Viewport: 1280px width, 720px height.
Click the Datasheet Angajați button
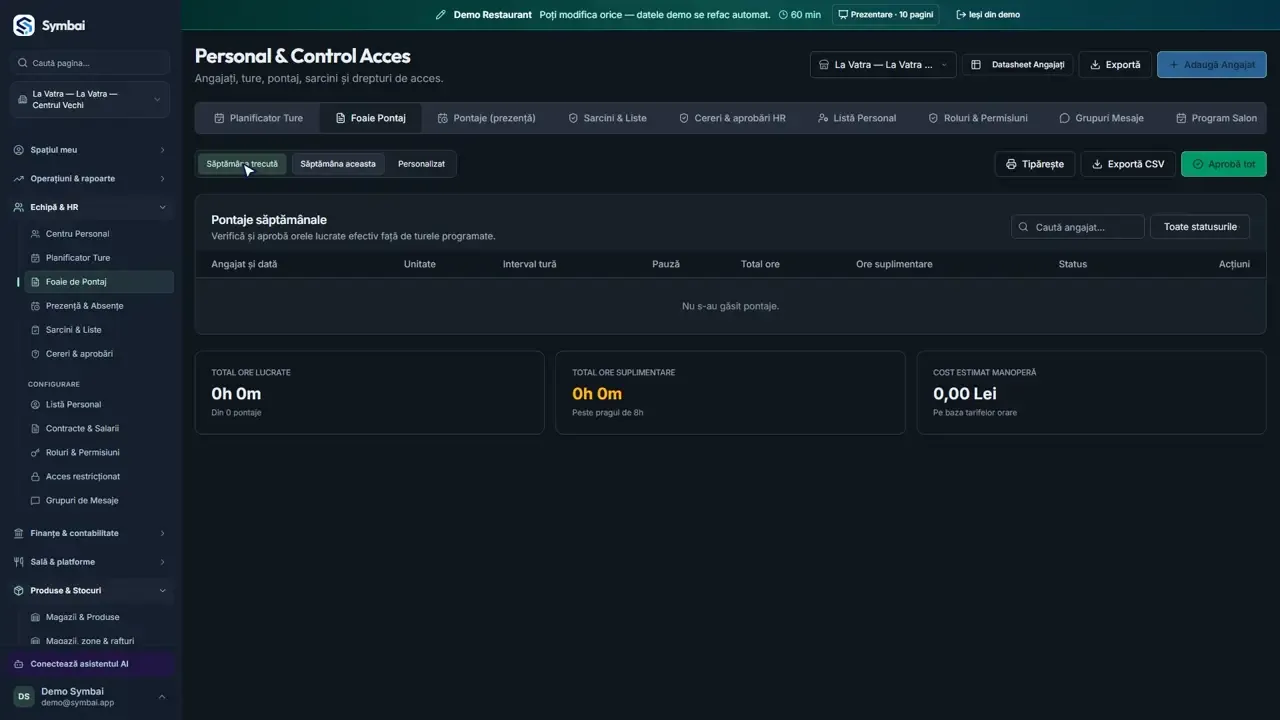pyautogui.click(x=1018, y=65)
